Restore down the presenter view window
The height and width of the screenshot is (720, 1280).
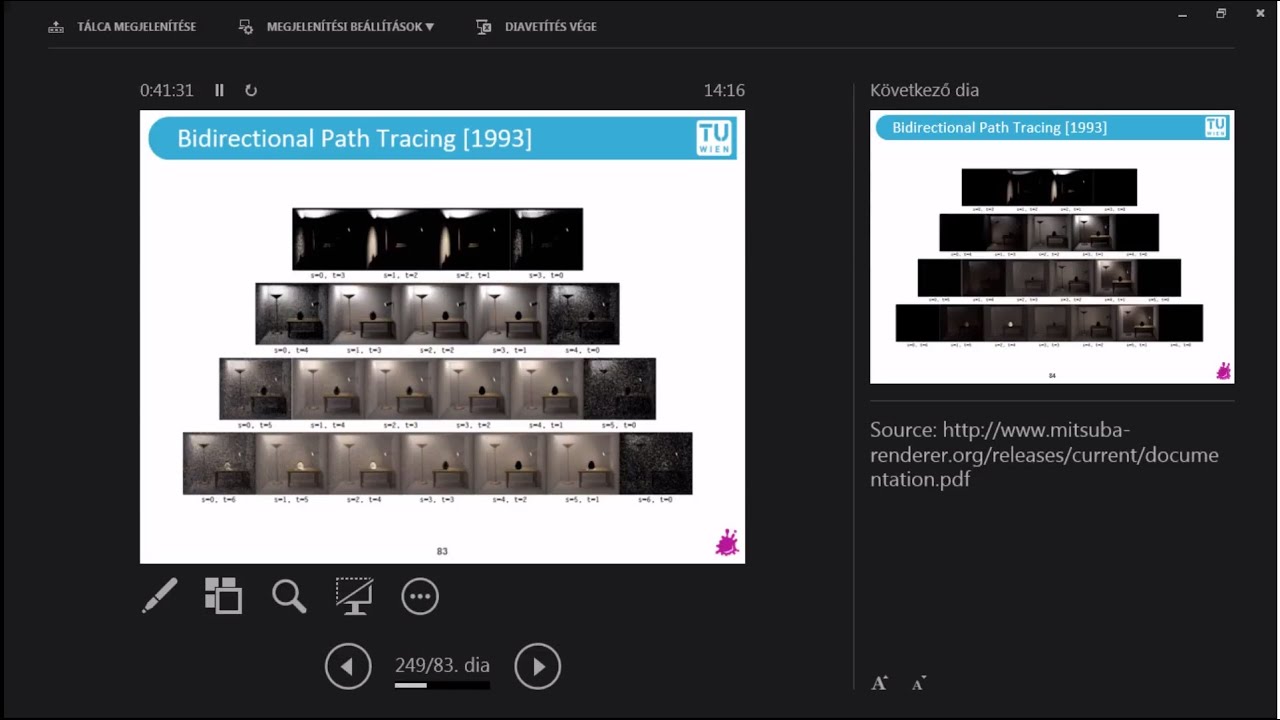pyautogui.click(x=1221, y=13)
